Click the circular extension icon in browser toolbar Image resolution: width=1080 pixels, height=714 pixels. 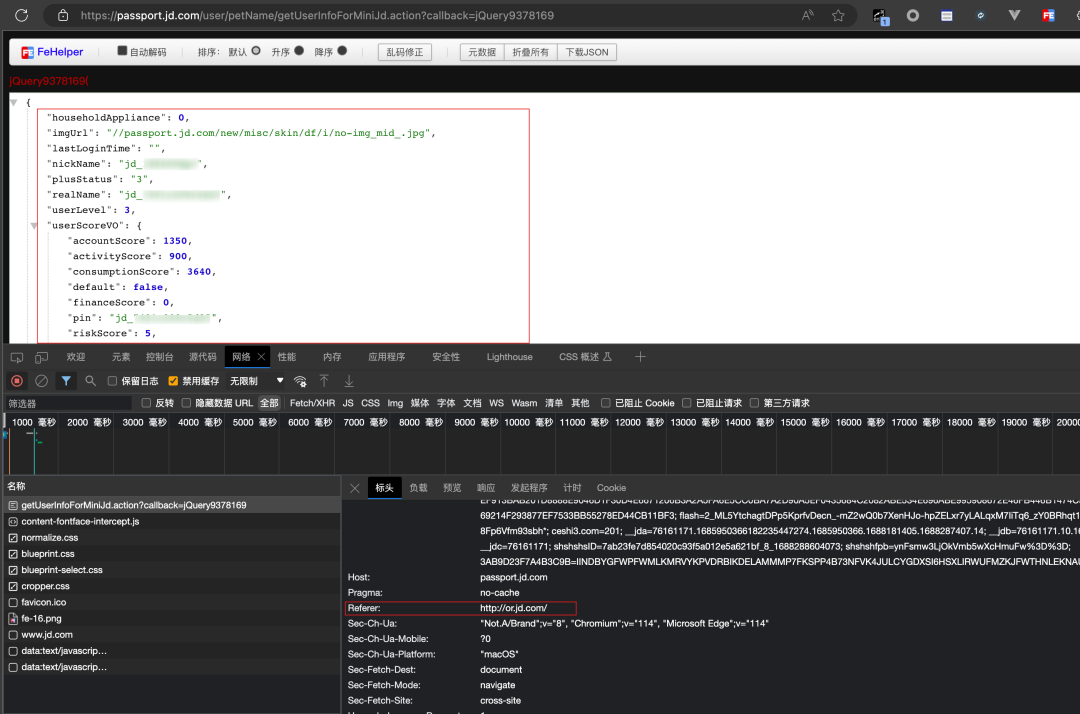pyautogui.click(x=913, y=15)
